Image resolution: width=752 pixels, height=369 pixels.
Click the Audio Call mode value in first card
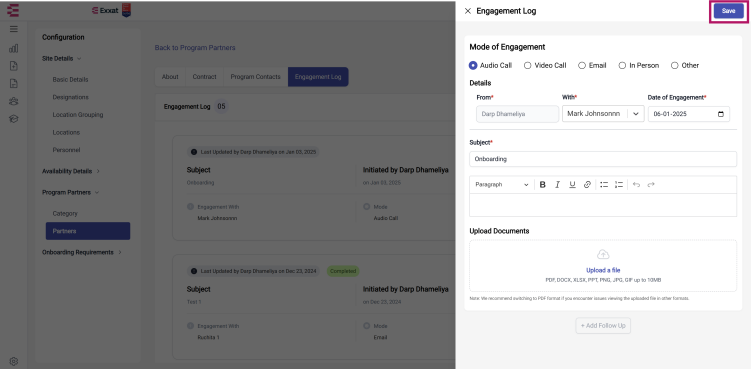click(x=386, y=218)
